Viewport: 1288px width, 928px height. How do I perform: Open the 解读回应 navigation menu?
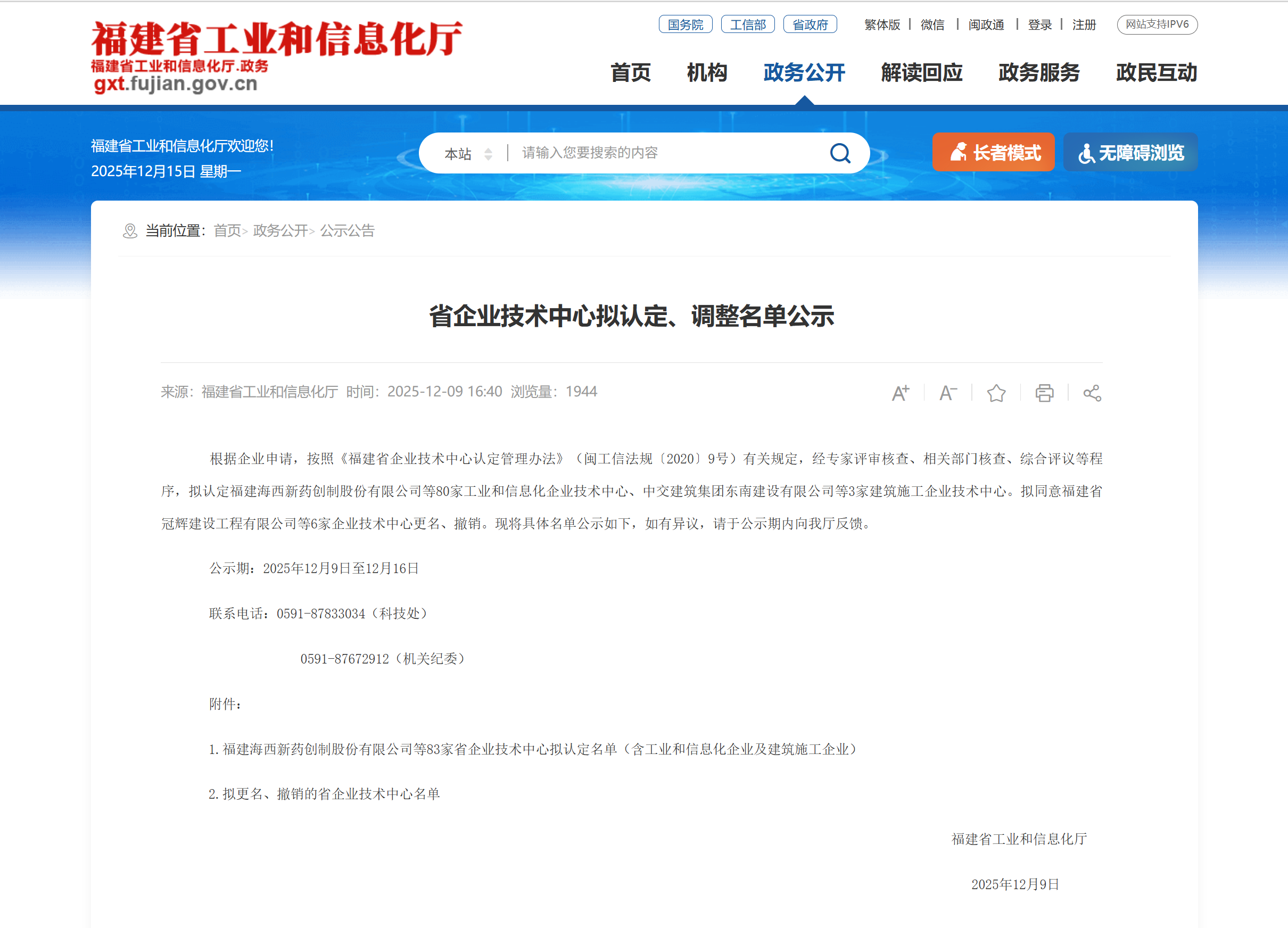point(921,73)
